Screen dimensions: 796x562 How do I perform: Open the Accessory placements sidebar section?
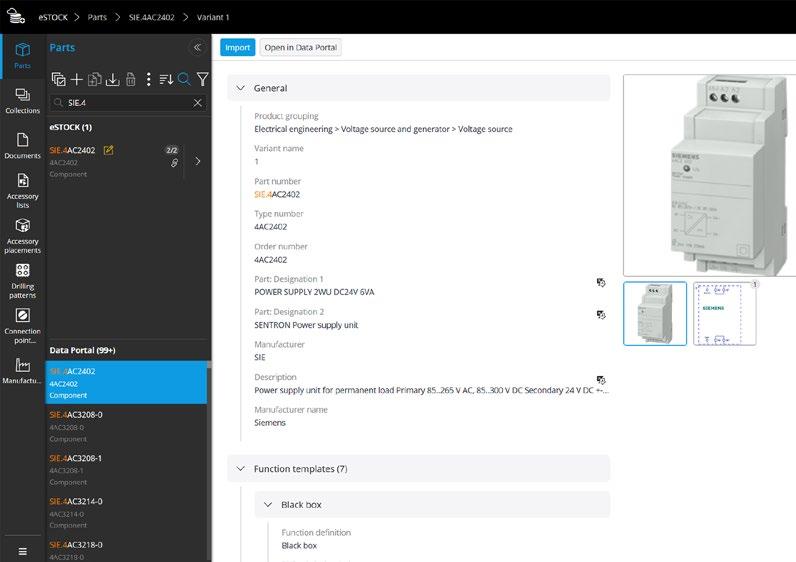(x=22, y=236)
